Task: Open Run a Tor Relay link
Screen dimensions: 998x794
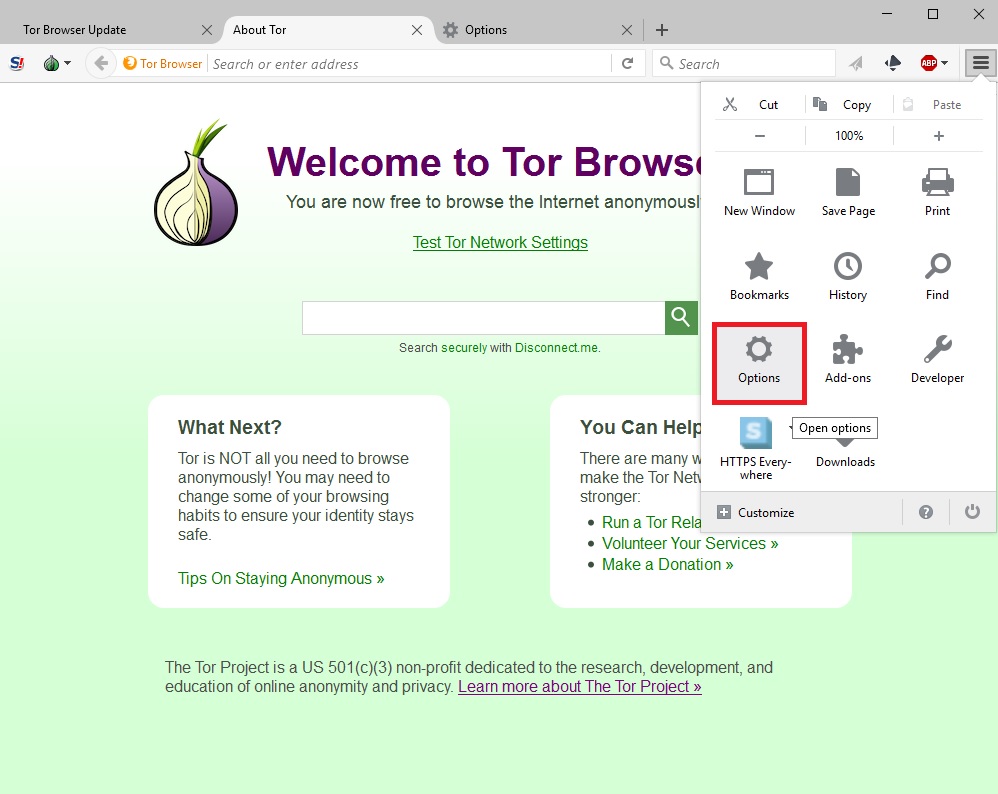Action: pos(651,522)
